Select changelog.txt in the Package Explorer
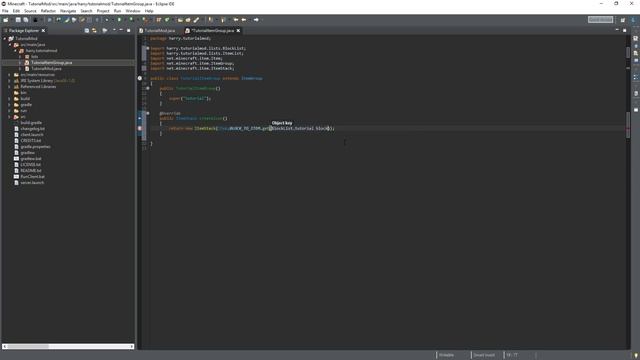The width and height of the screenshot is (640, 360). [x=33, y=129]
